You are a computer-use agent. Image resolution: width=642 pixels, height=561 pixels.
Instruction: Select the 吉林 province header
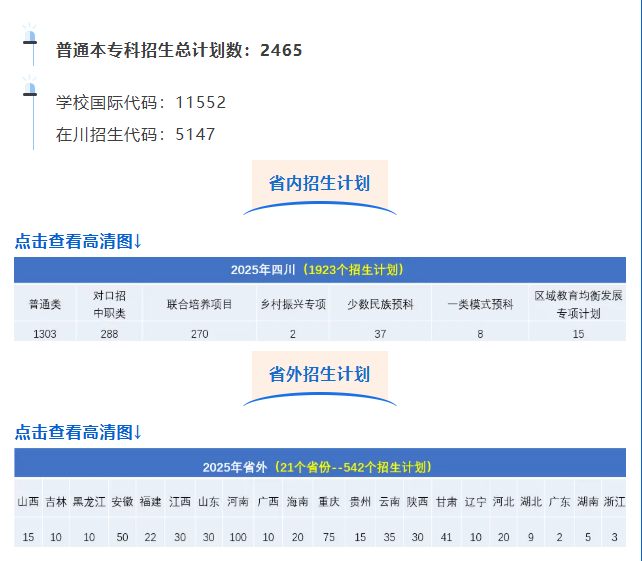click(56, 502)
